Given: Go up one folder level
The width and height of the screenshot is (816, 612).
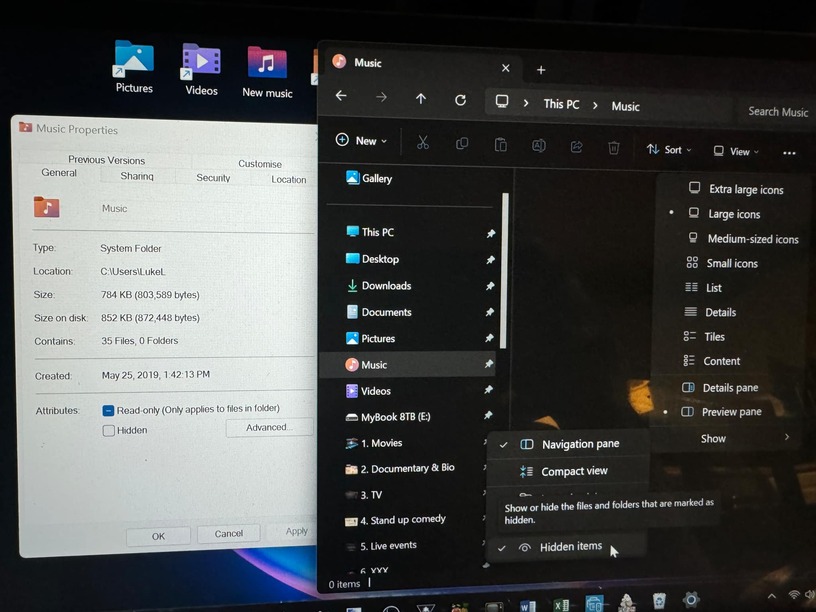Looking at the screenshot, I should tap(420, 98).
